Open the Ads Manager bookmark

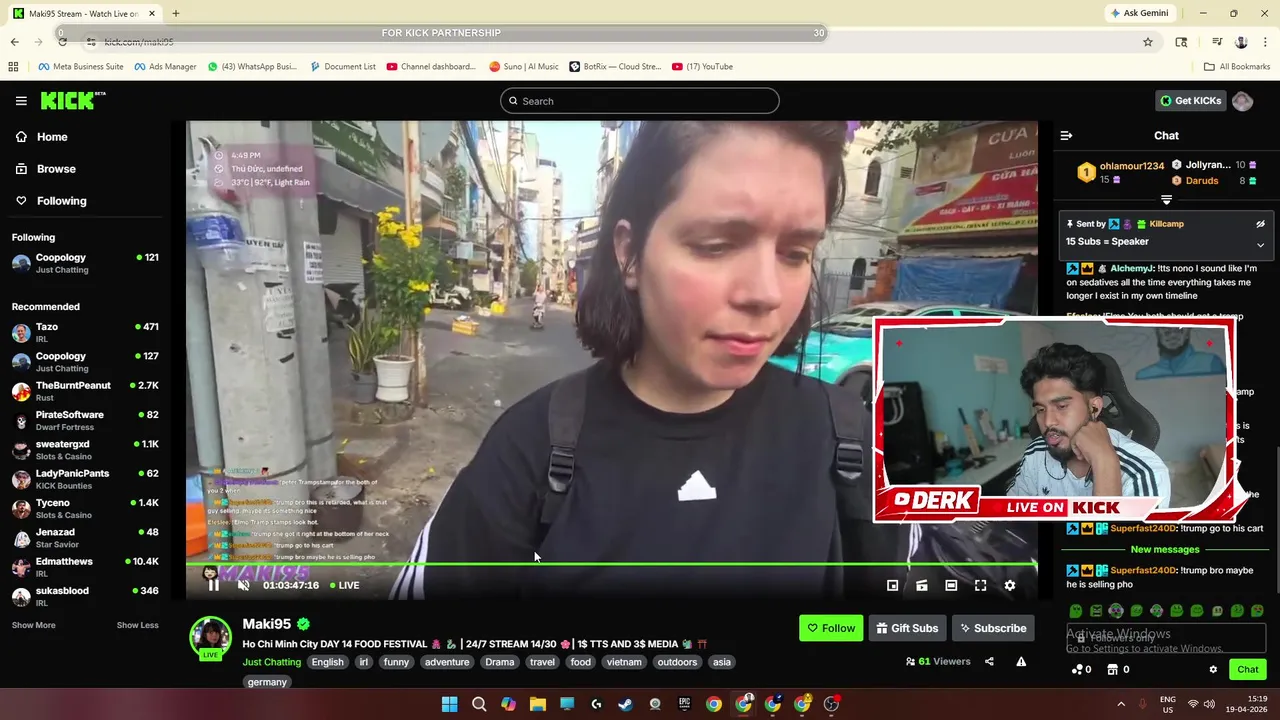click(x=165, y=67)
